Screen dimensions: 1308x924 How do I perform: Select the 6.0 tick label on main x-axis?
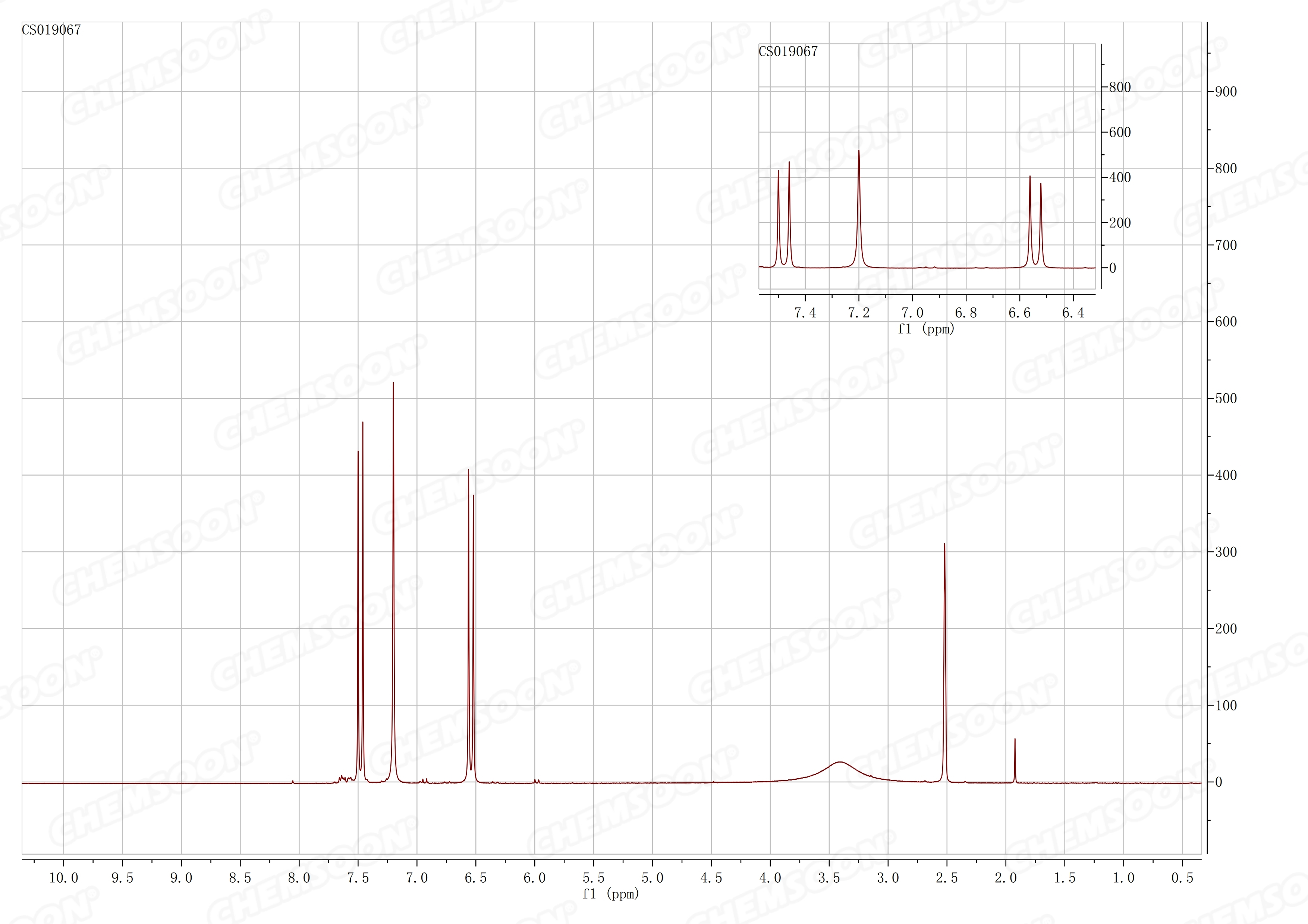point(534,878)
